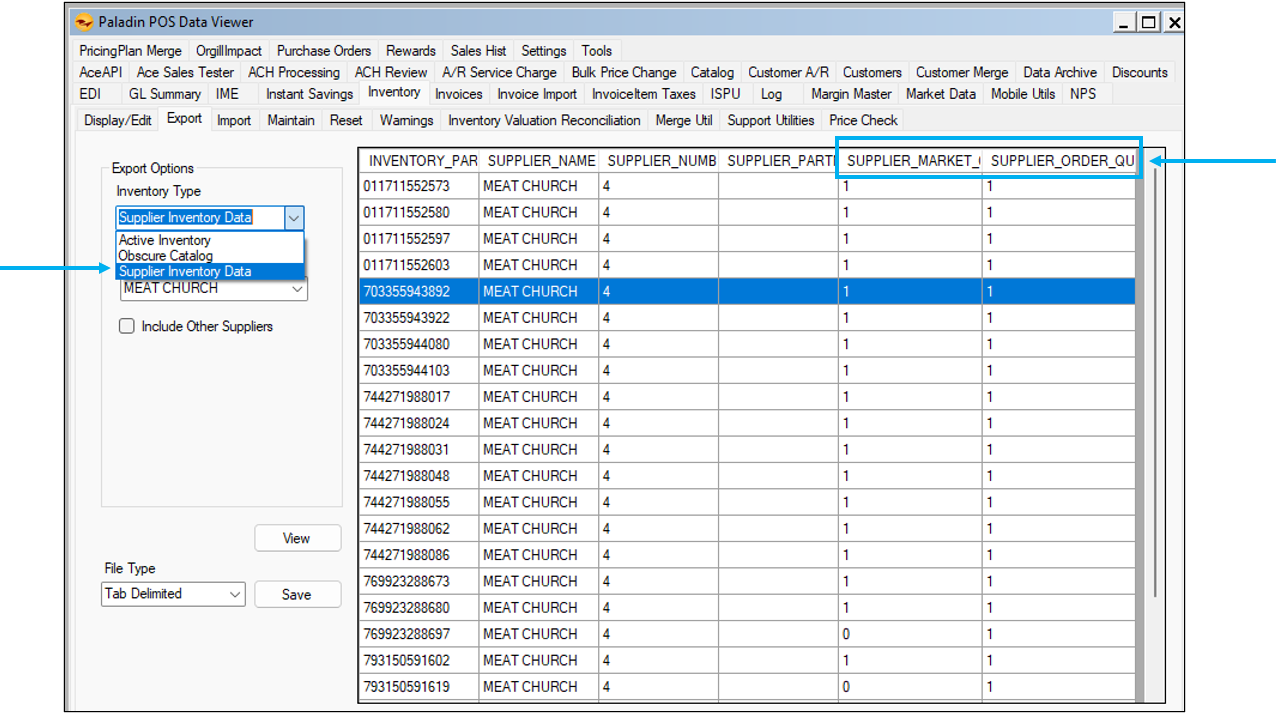
Task: Click the Paladin POS app icon
Action: [84, 22]
